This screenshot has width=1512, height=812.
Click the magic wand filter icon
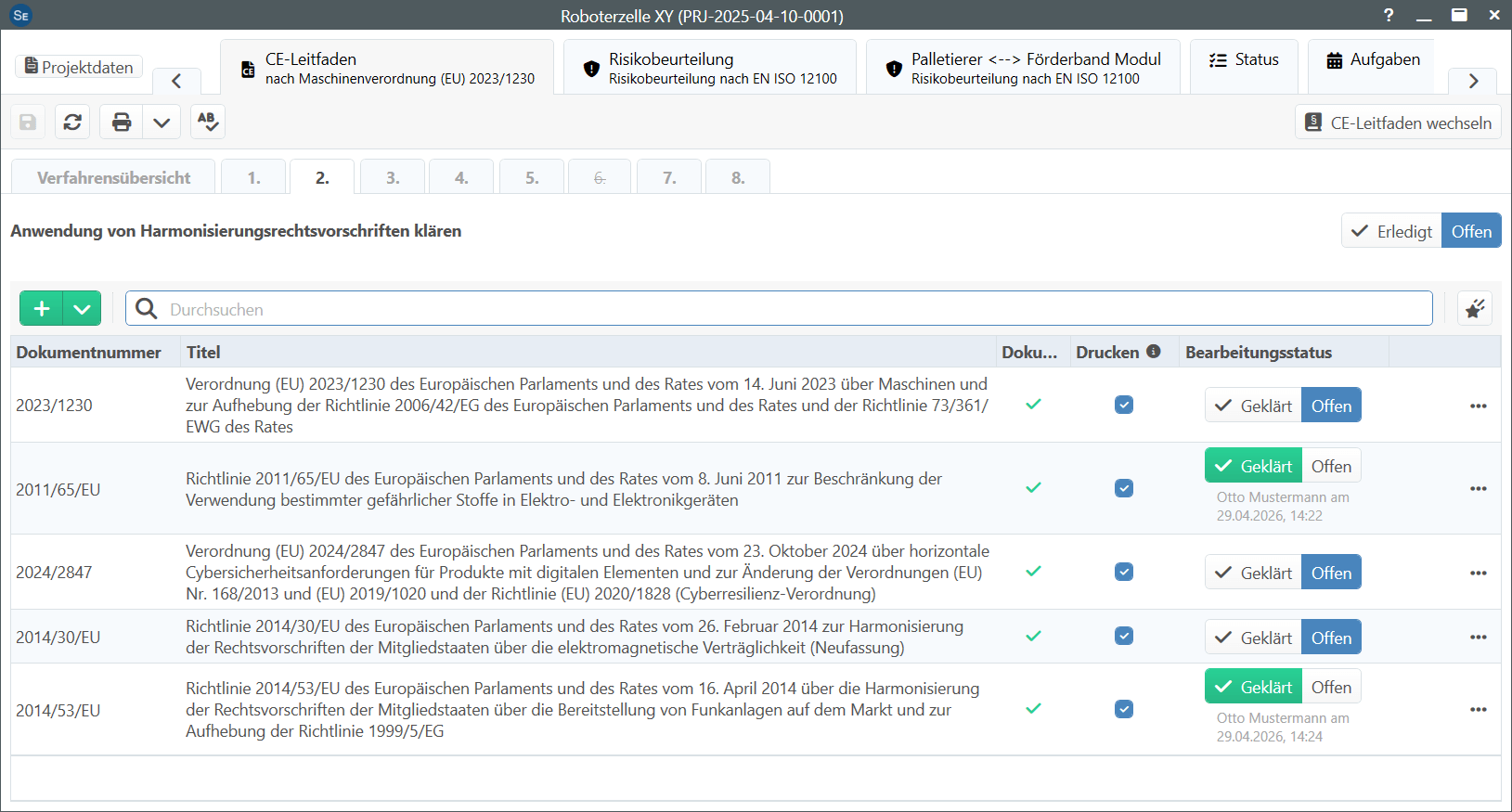pyautogui.click(x=1475, y=308)
